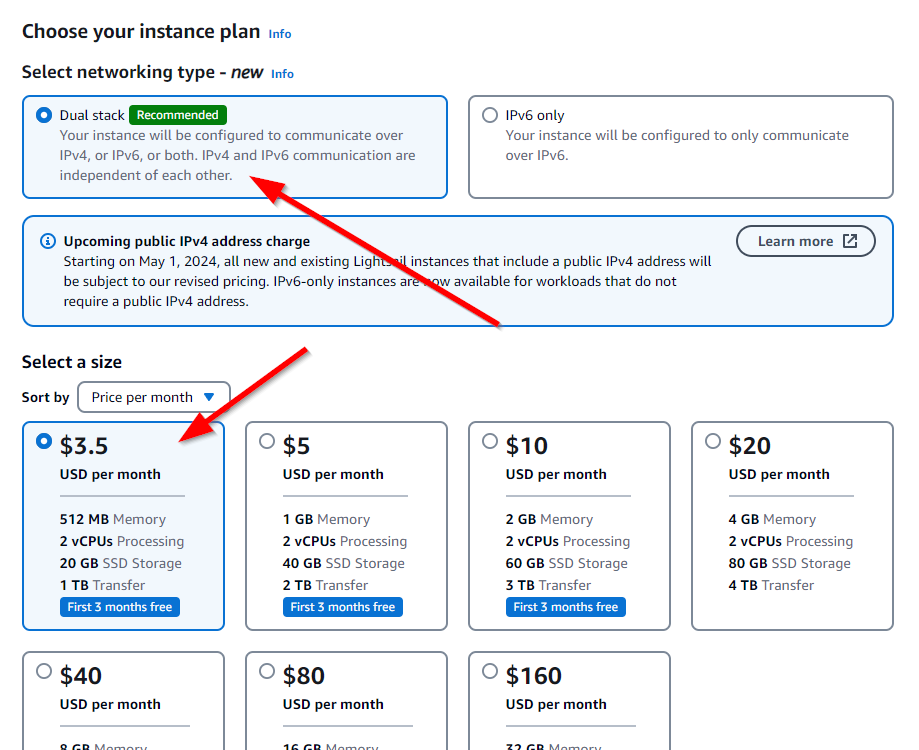The image size is (919, 750).
Task: Open the Learn more button
Action: (805, 241)
